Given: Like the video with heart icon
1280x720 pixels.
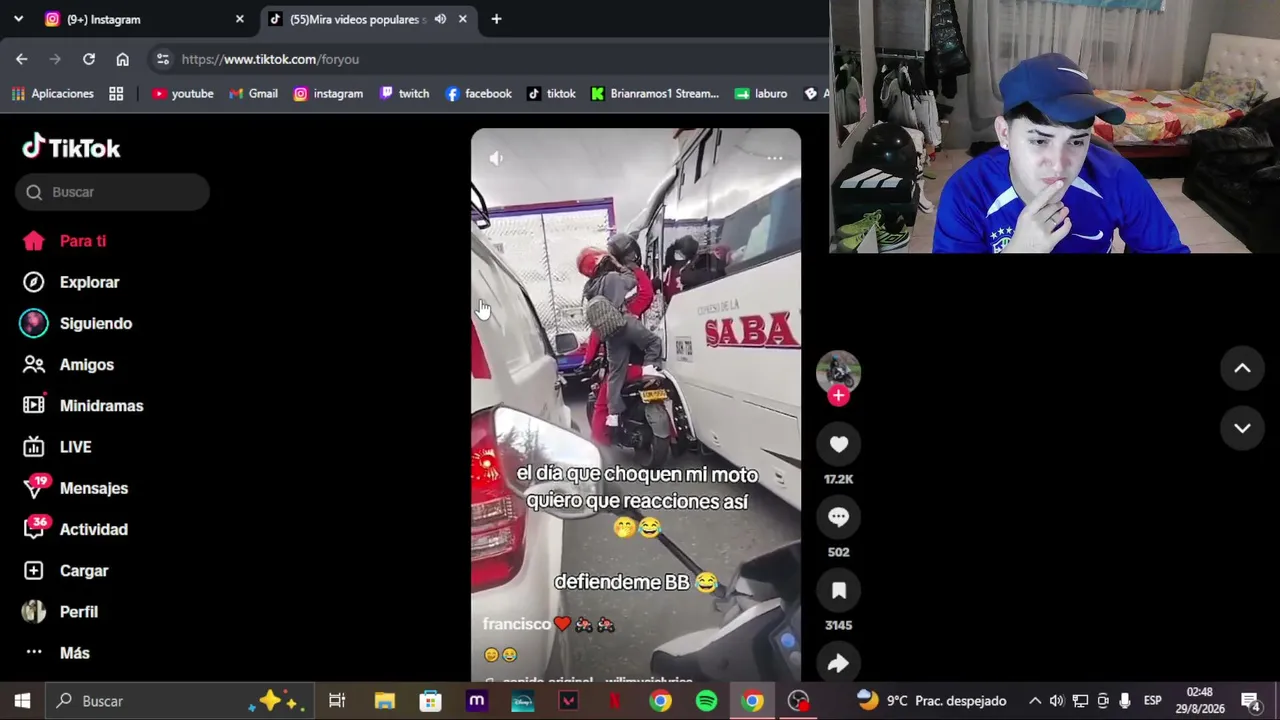Looking at the screenshot, I should [838, 444].
